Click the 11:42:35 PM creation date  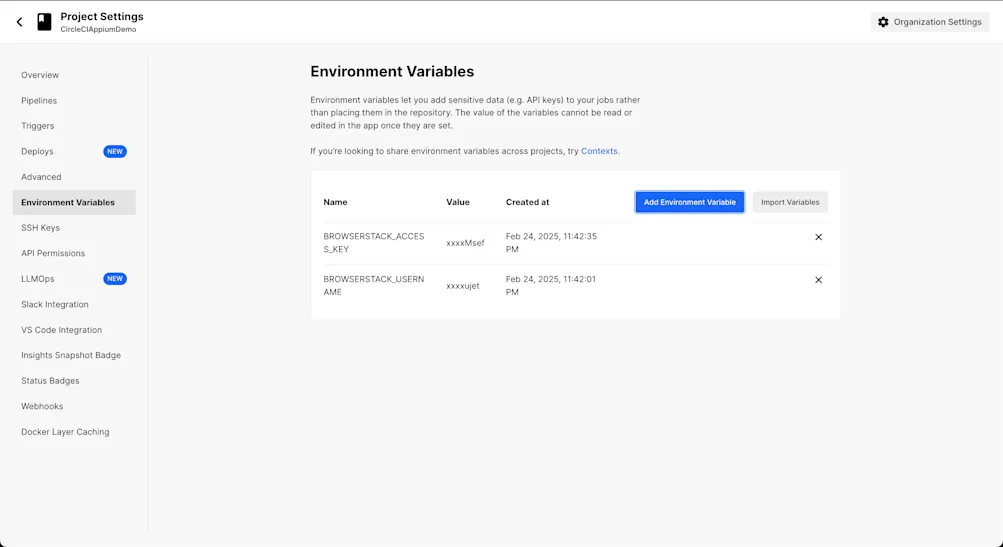point(551,242)
